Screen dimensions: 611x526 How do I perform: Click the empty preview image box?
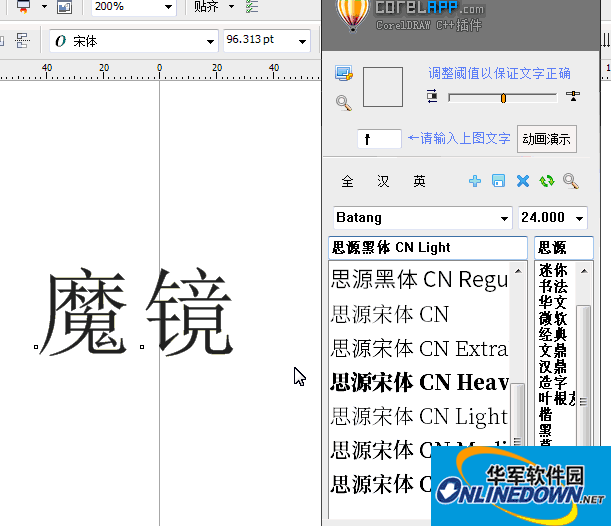[383, 87]
